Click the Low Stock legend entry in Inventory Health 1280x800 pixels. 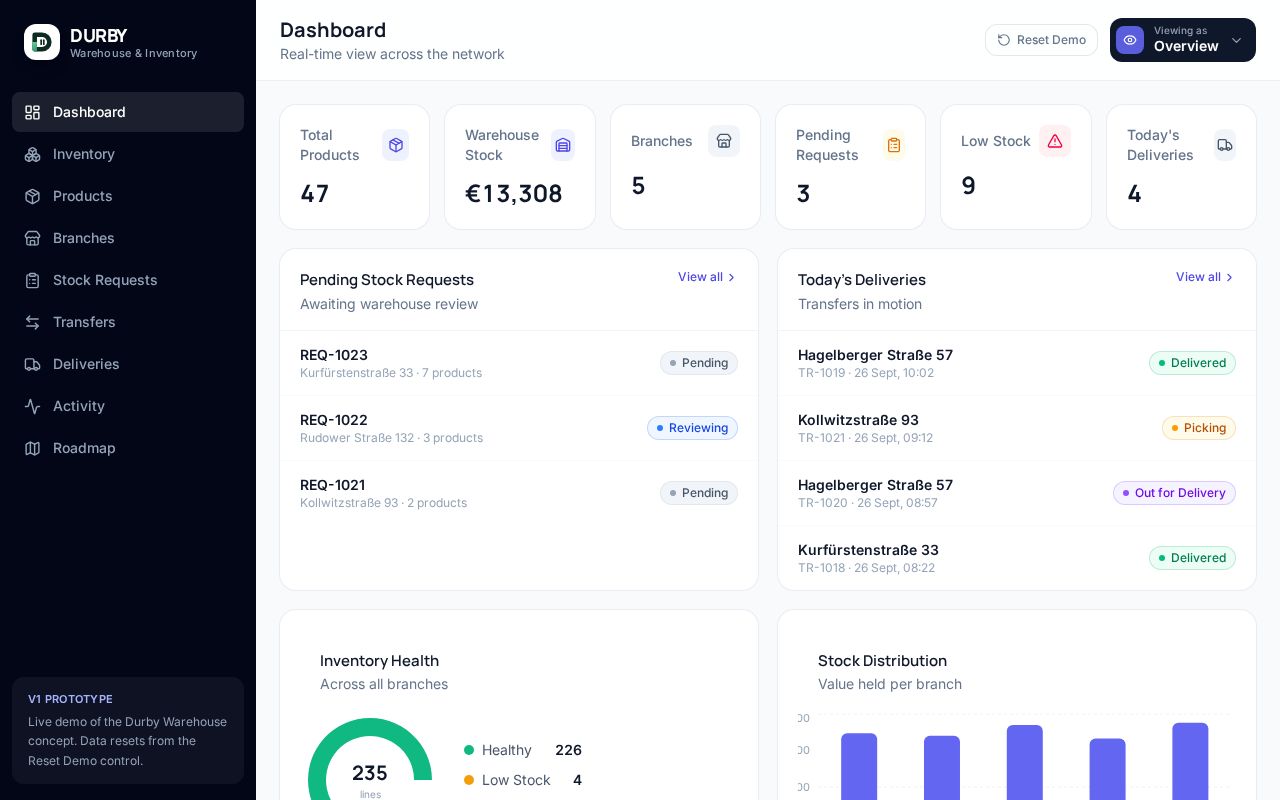[523, 780]
